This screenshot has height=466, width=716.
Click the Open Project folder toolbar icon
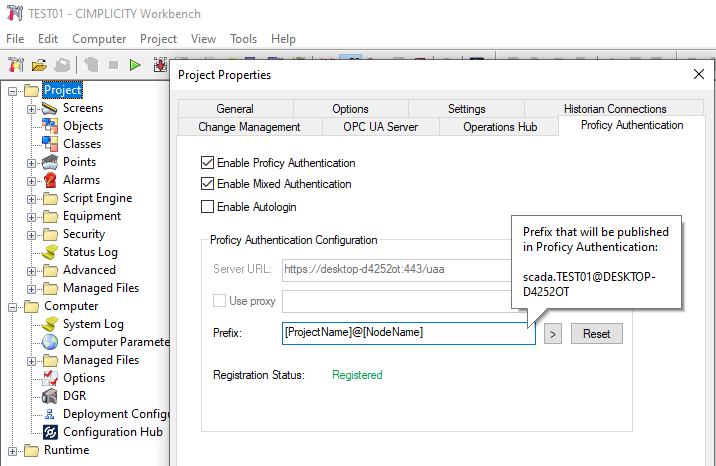39,65
